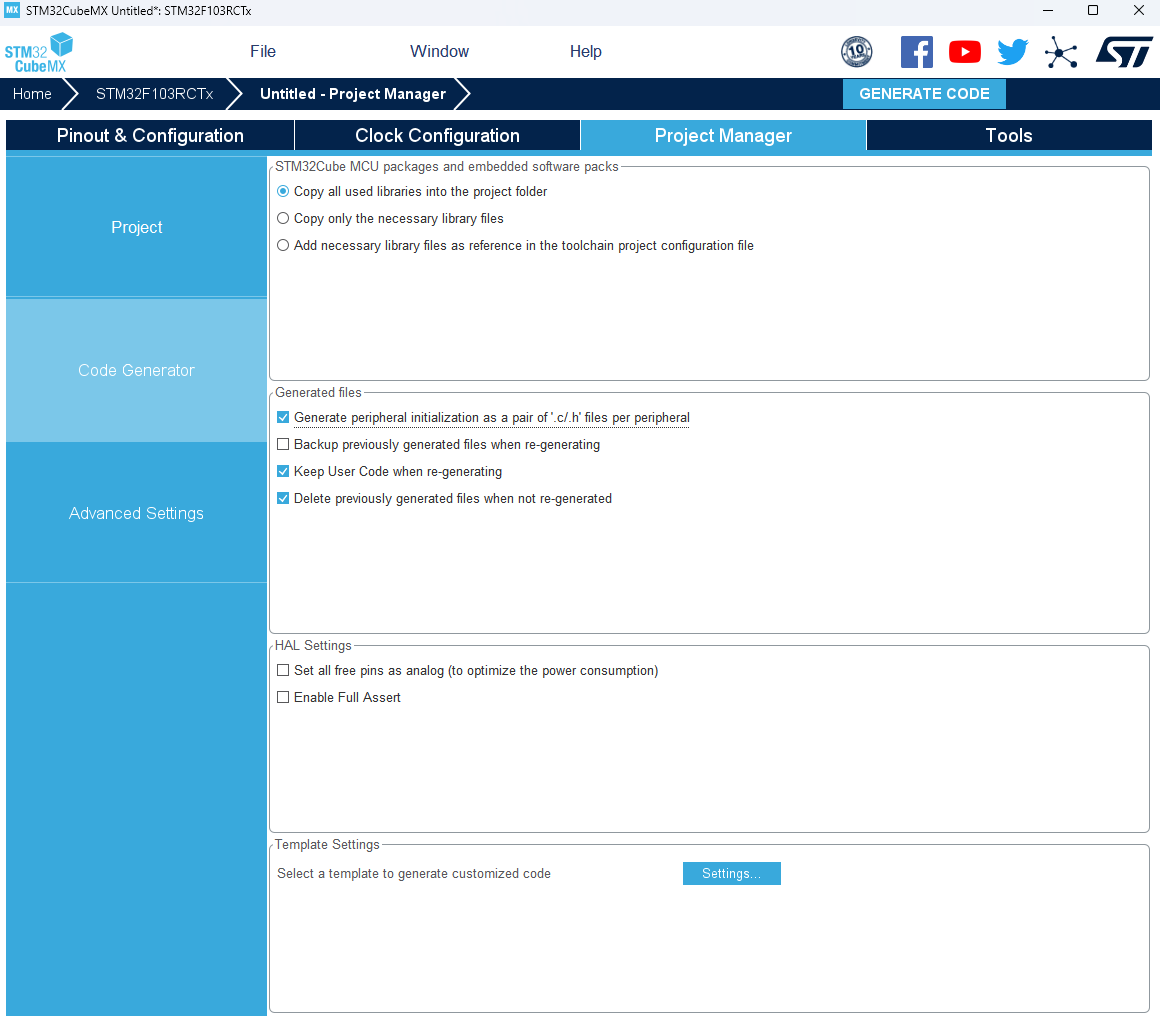Select Add necessary library files as reference
1160x1023 pixels.
click(283, 246)
